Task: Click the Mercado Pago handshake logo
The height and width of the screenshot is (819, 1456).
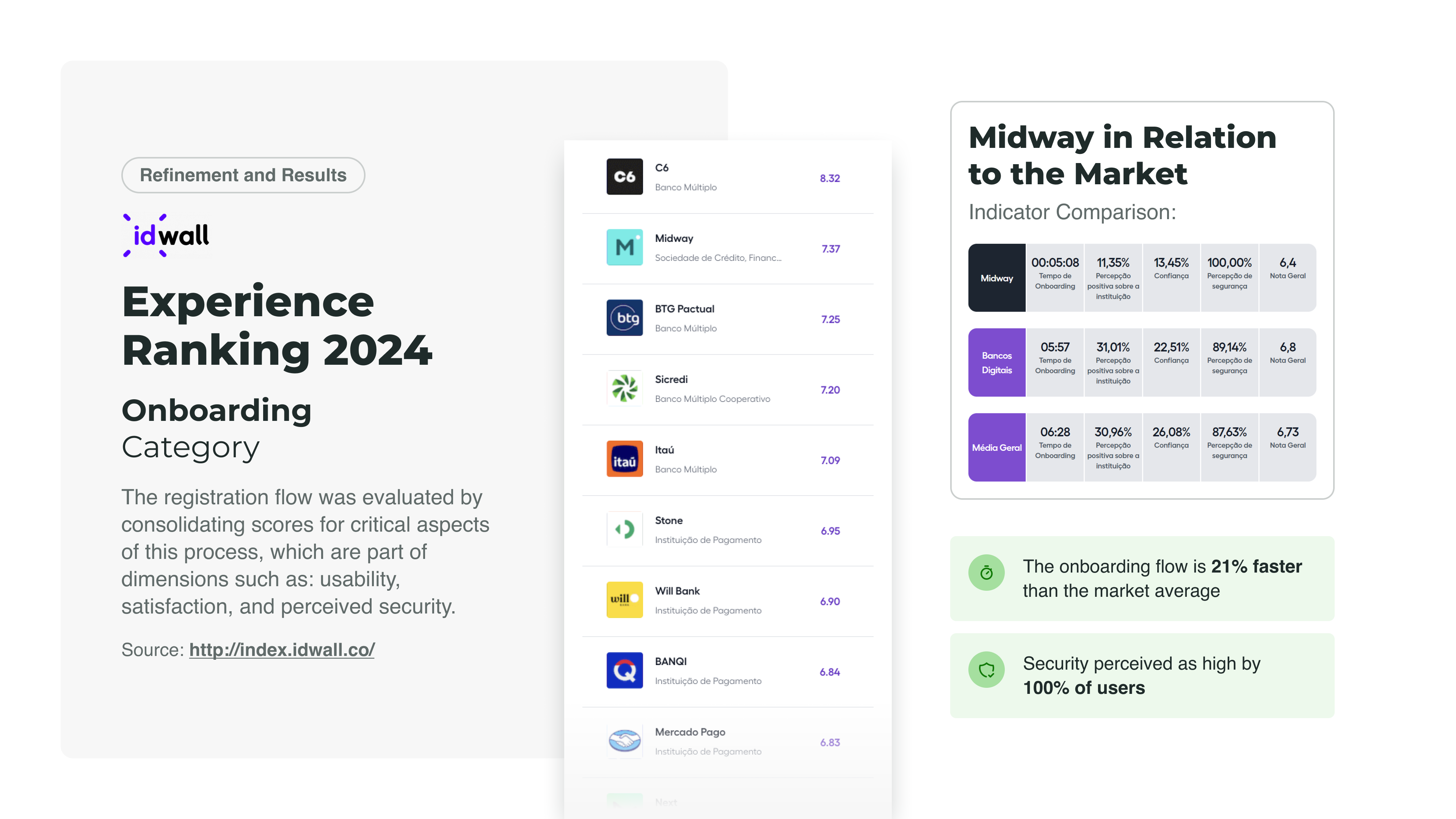Action: pos(624,741)
